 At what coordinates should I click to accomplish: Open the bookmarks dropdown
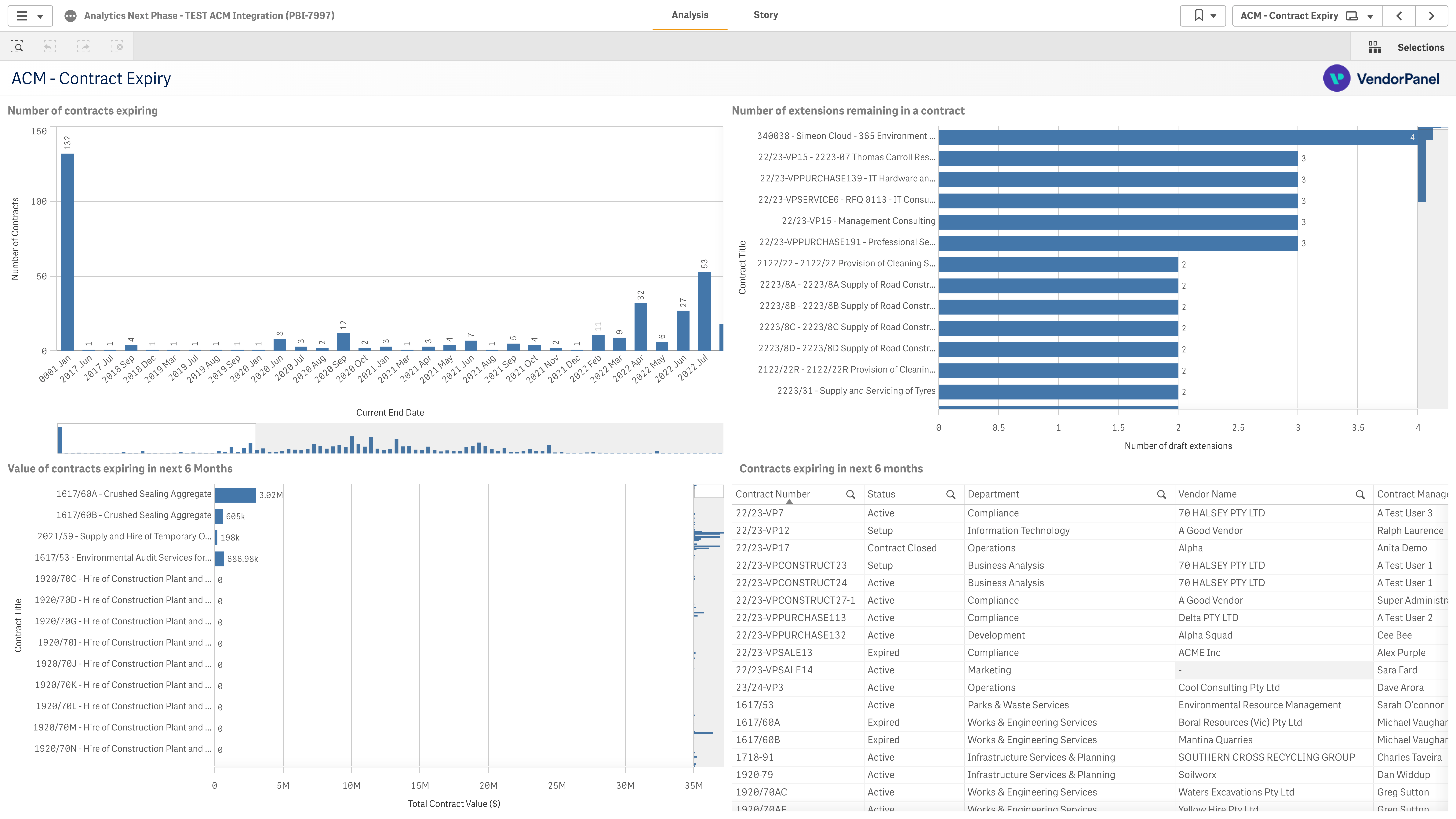tap(1203, 16)
